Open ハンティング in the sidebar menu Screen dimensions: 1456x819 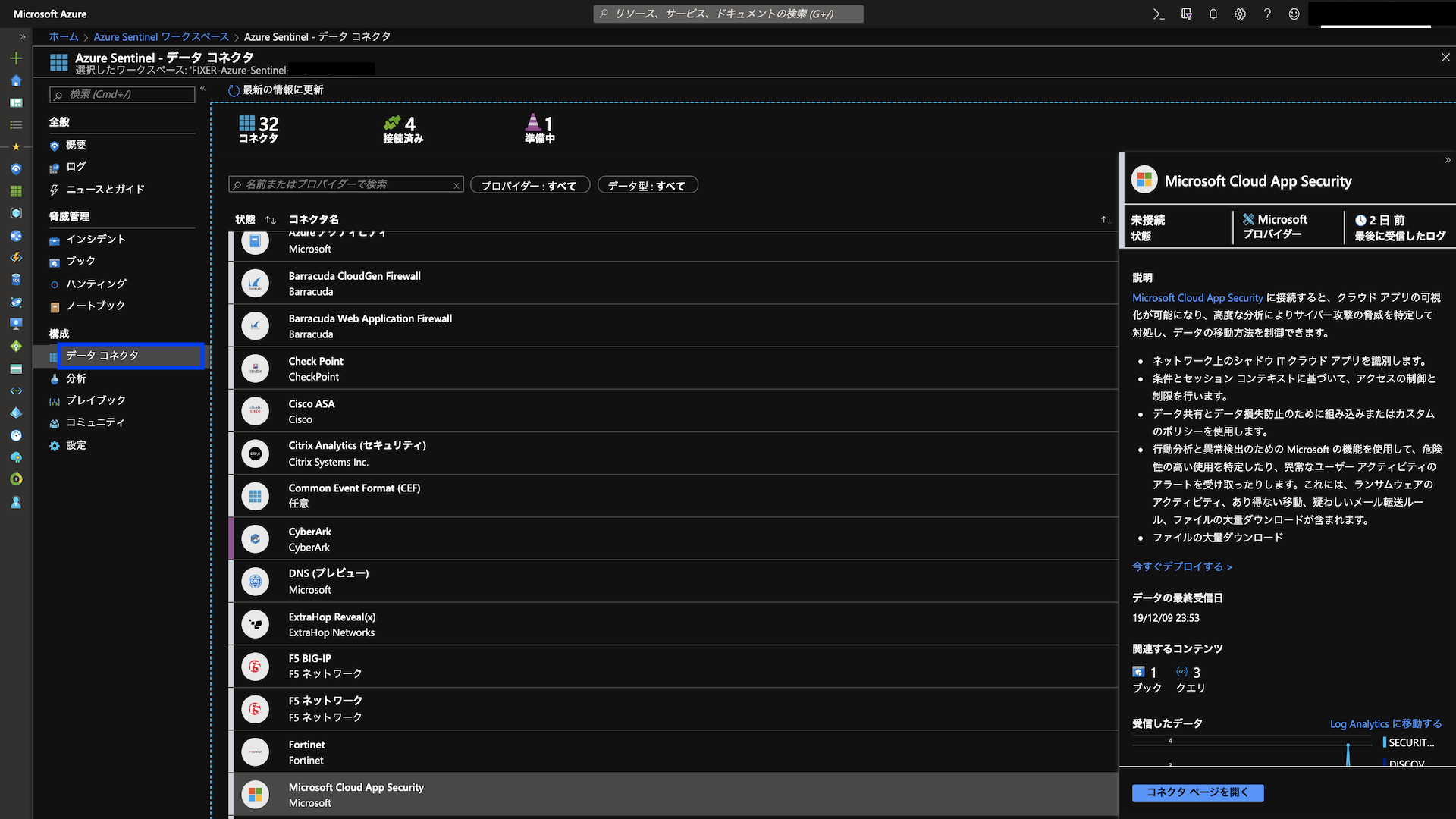pos(96,284)
